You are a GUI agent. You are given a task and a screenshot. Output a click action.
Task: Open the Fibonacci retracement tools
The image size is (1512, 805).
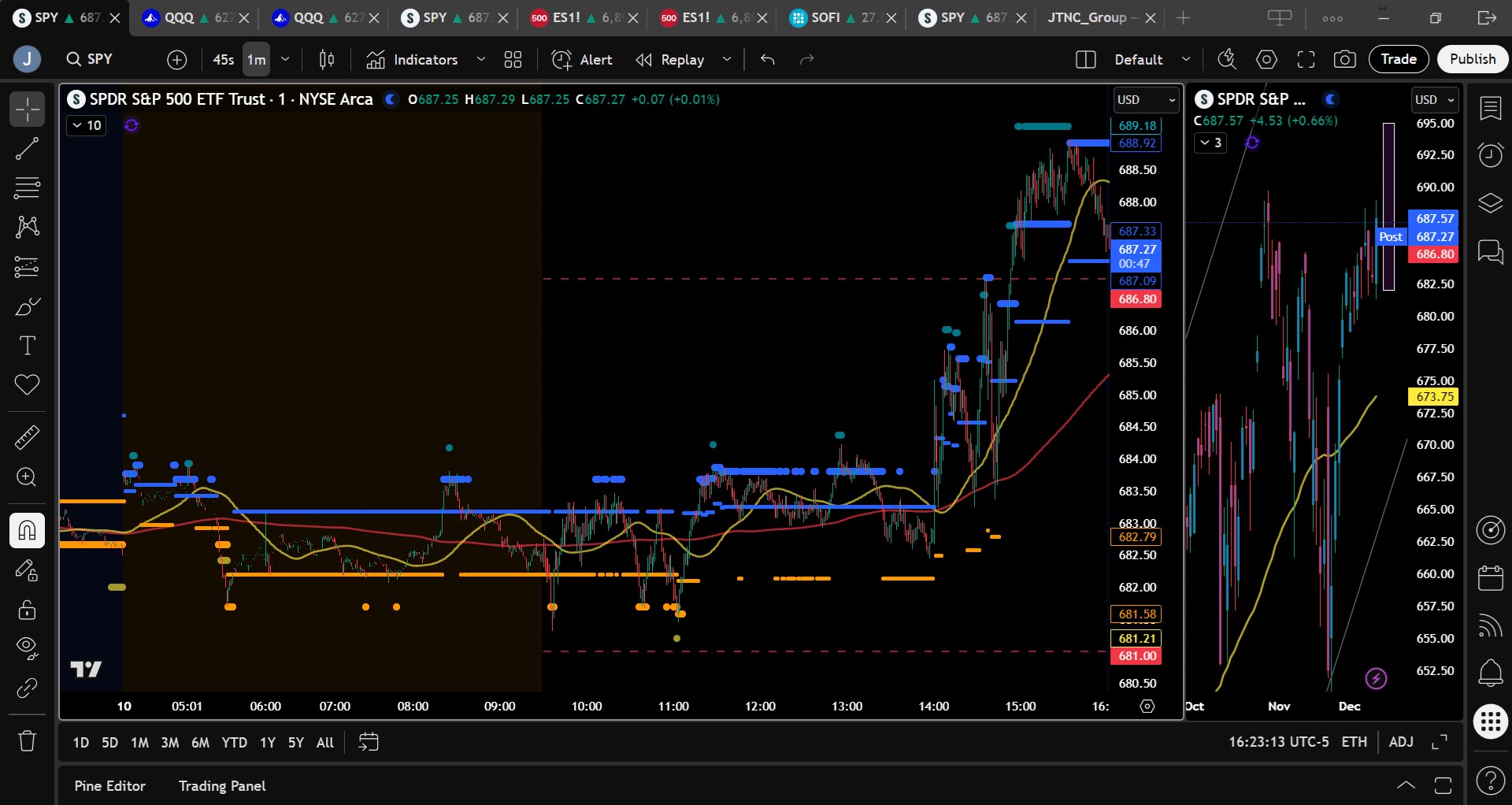click(27, 187)
